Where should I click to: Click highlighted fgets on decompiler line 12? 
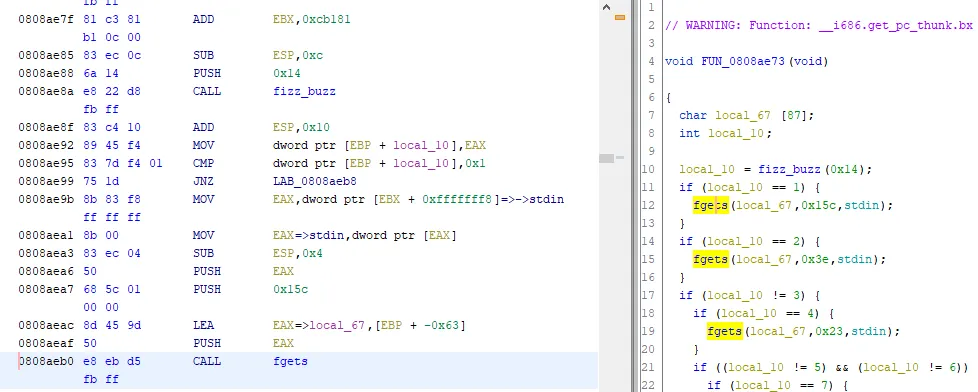710,205
